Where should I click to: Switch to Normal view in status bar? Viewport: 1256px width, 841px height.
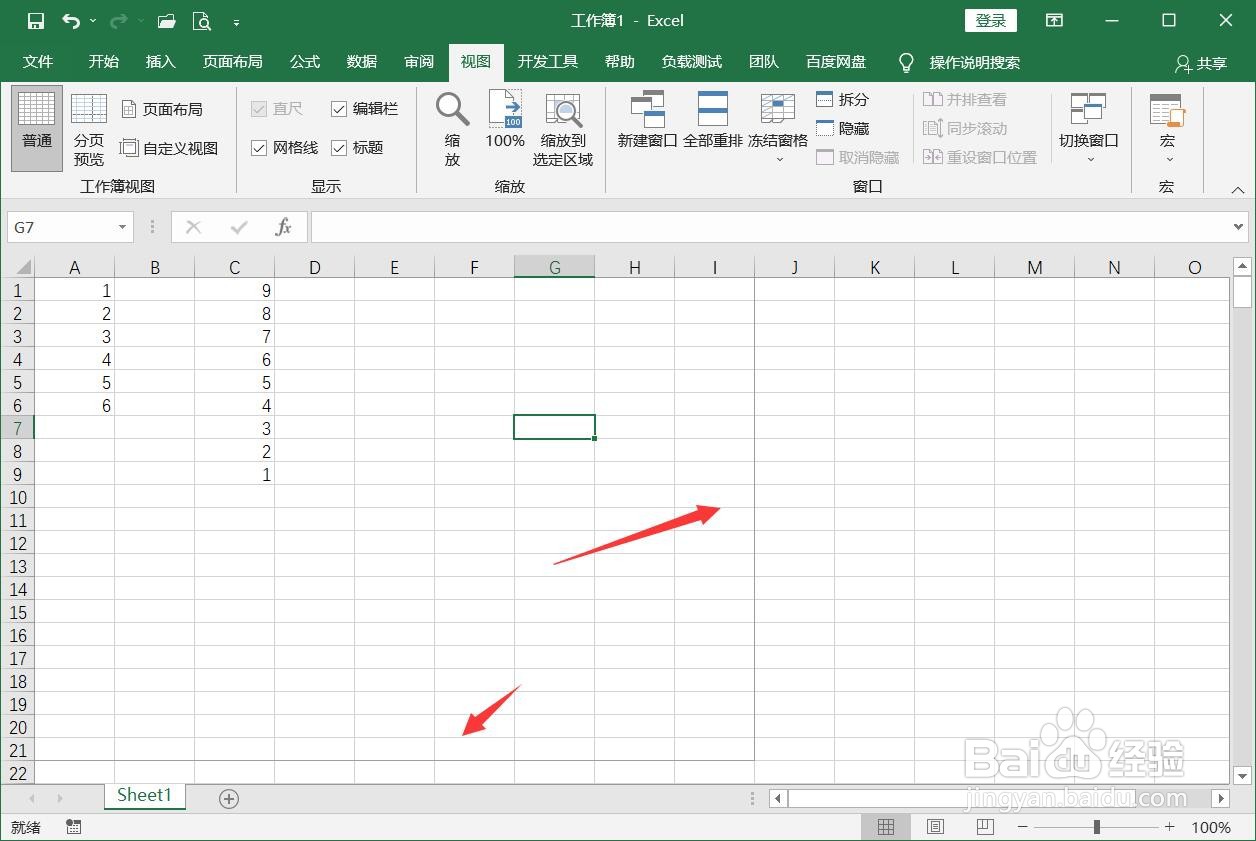tap(886, 827)
